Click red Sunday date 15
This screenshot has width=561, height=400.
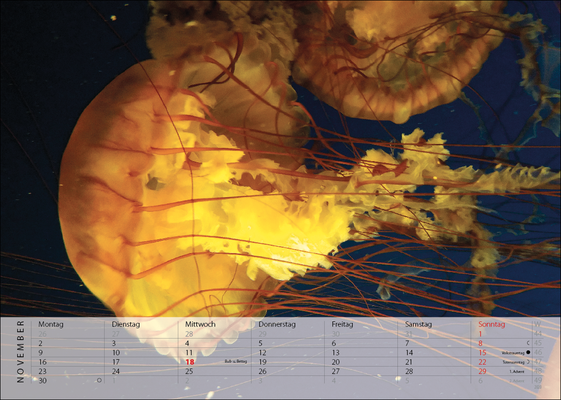pos(483,352)
